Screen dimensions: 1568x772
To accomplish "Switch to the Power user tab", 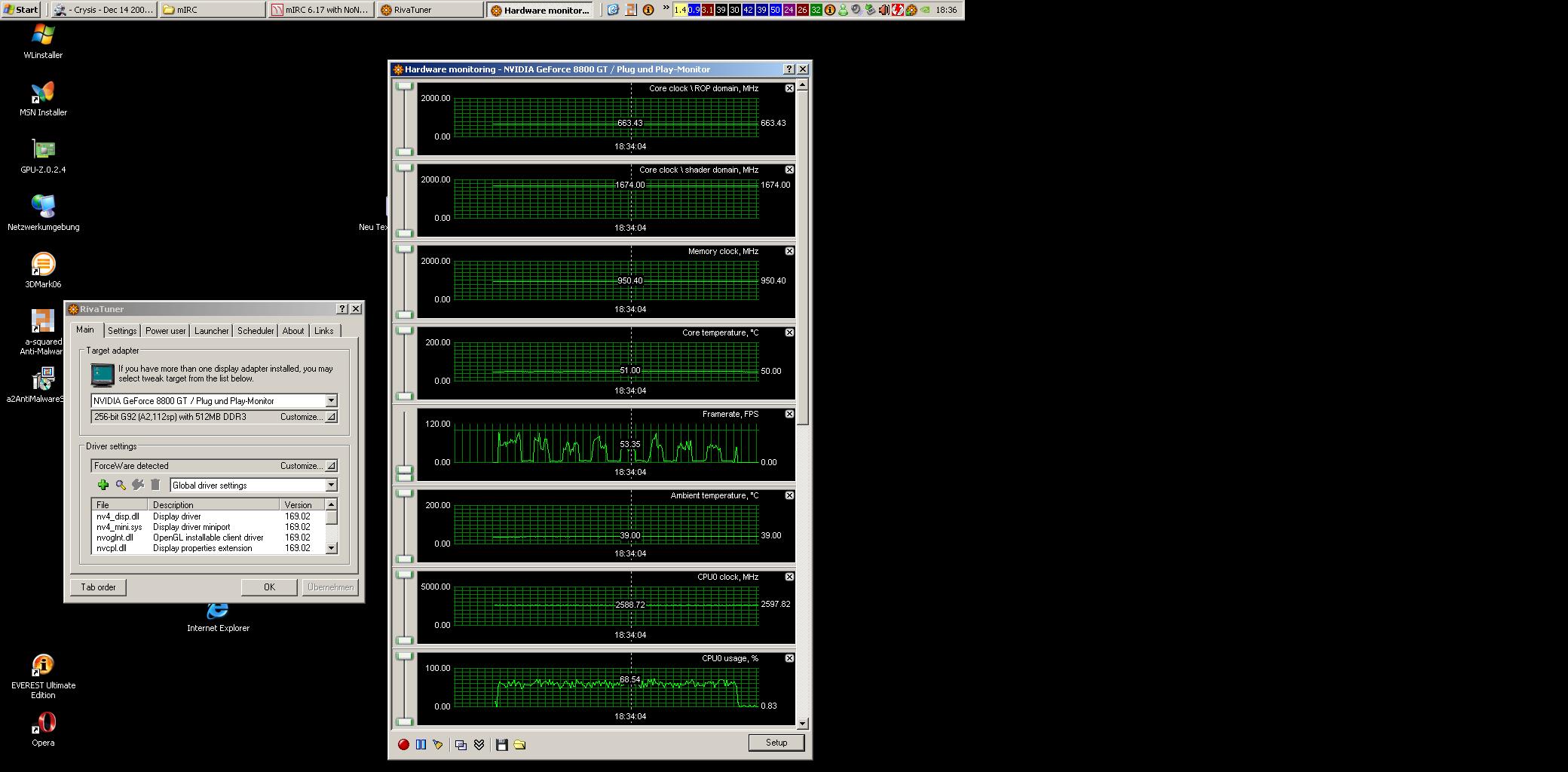I will pyautogui.click(x=165, y=331).
